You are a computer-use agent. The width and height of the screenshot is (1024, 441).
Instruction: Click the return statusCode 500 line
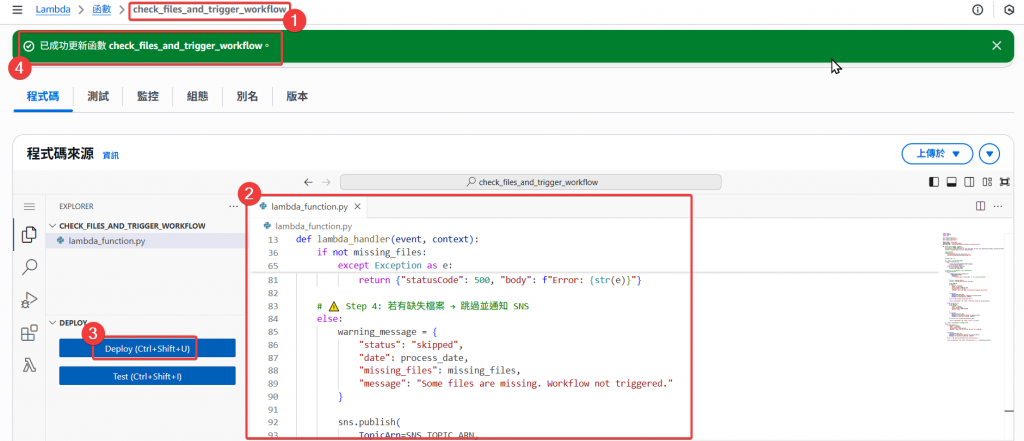point(502,280)
